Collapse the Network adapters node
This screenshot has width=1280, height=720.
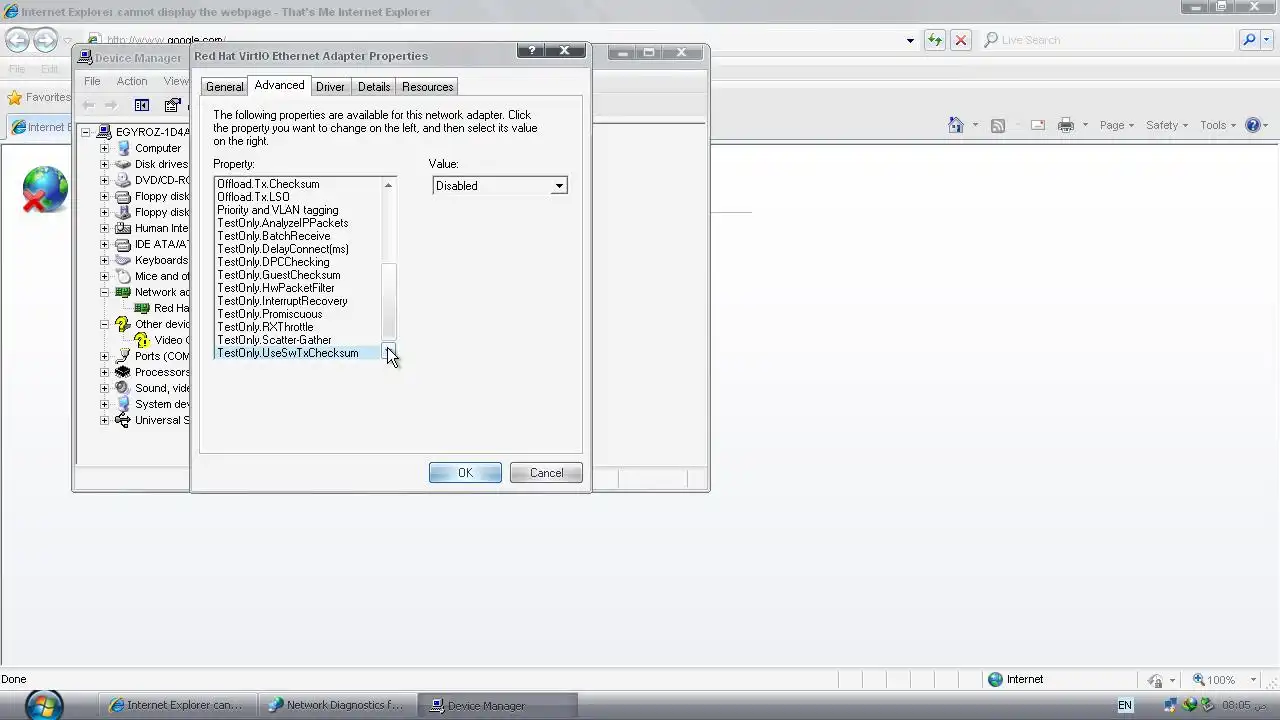[x=104, y=292]
